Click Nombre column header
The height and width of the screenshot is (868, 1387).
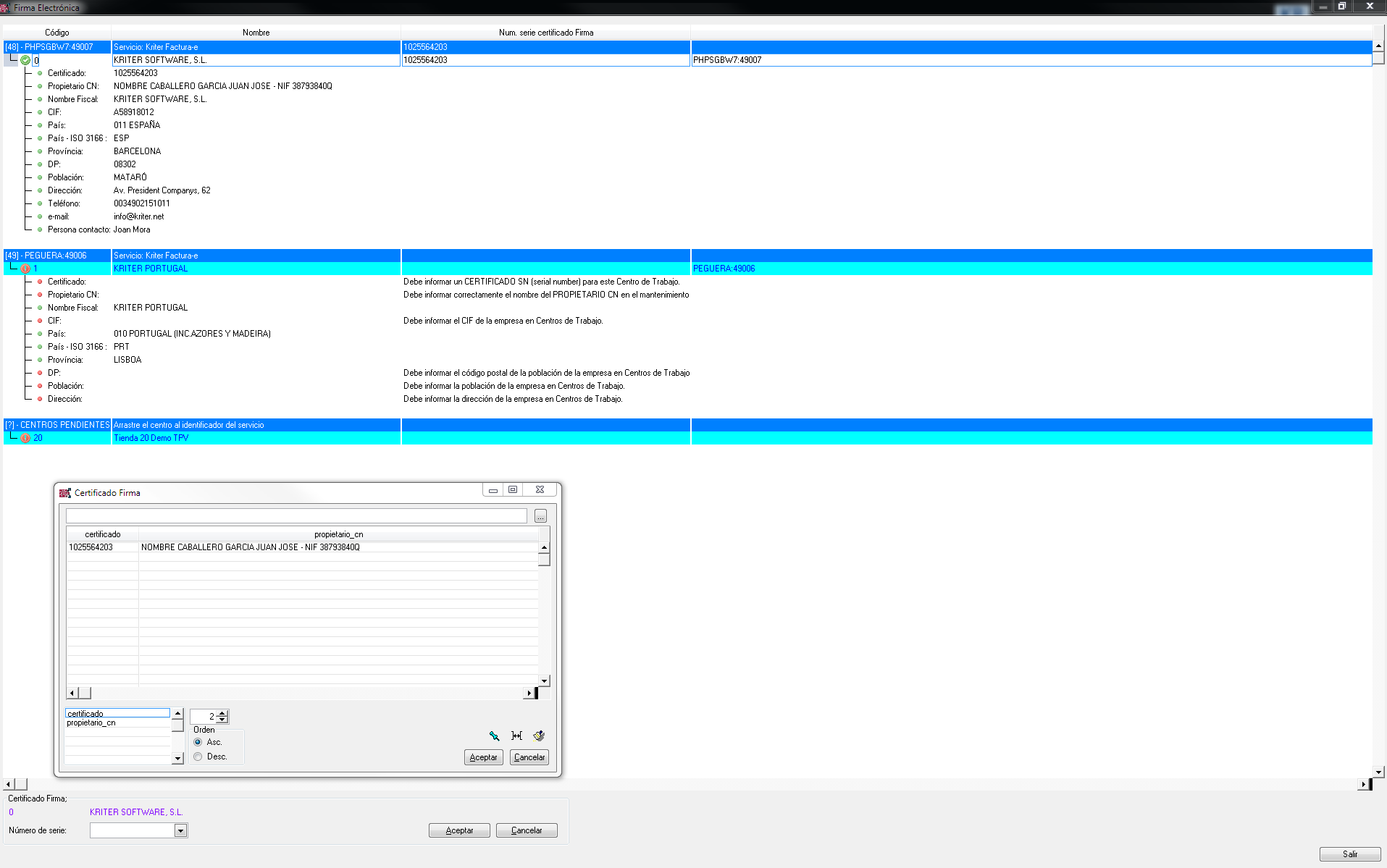[256, 33]
